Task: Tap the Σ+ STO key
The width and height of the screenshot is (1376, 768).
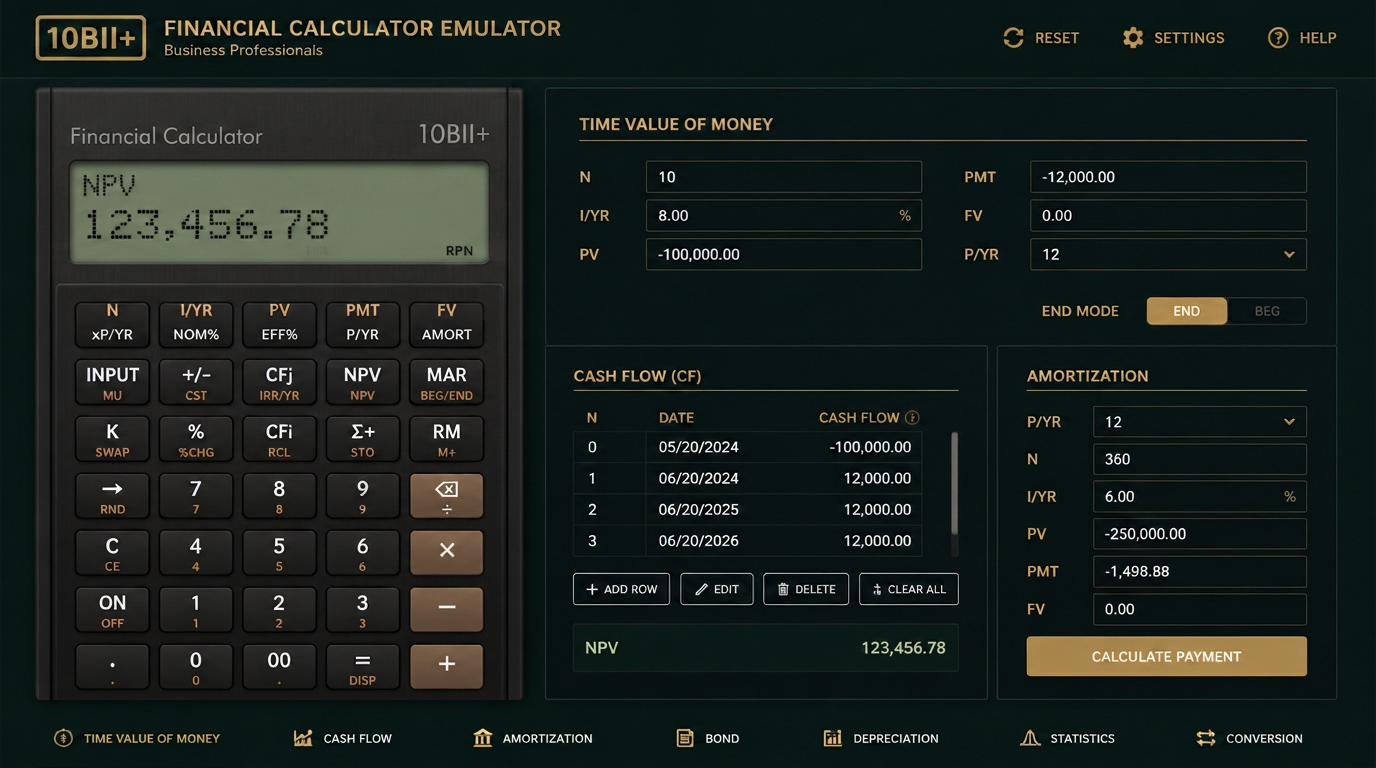Action: point(362,438)
